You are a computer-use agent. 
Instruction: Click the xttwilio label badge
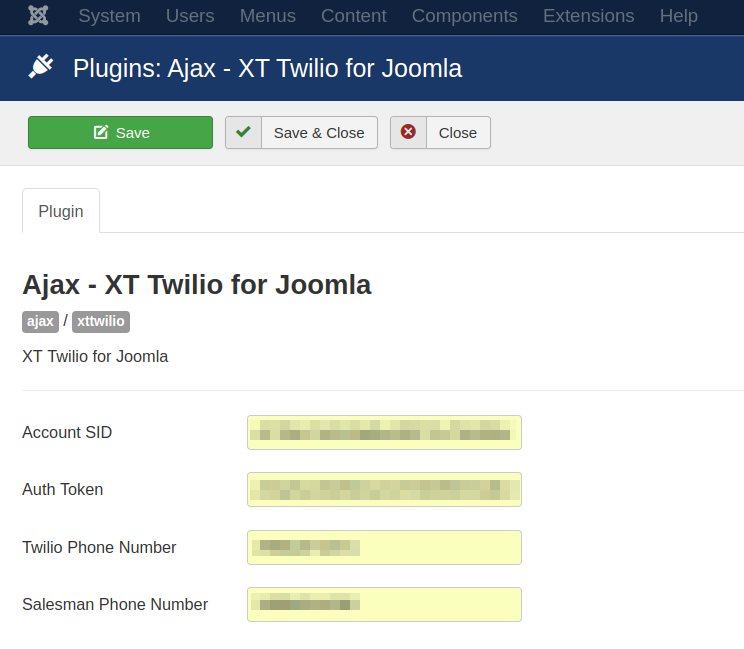pos(101,322)
